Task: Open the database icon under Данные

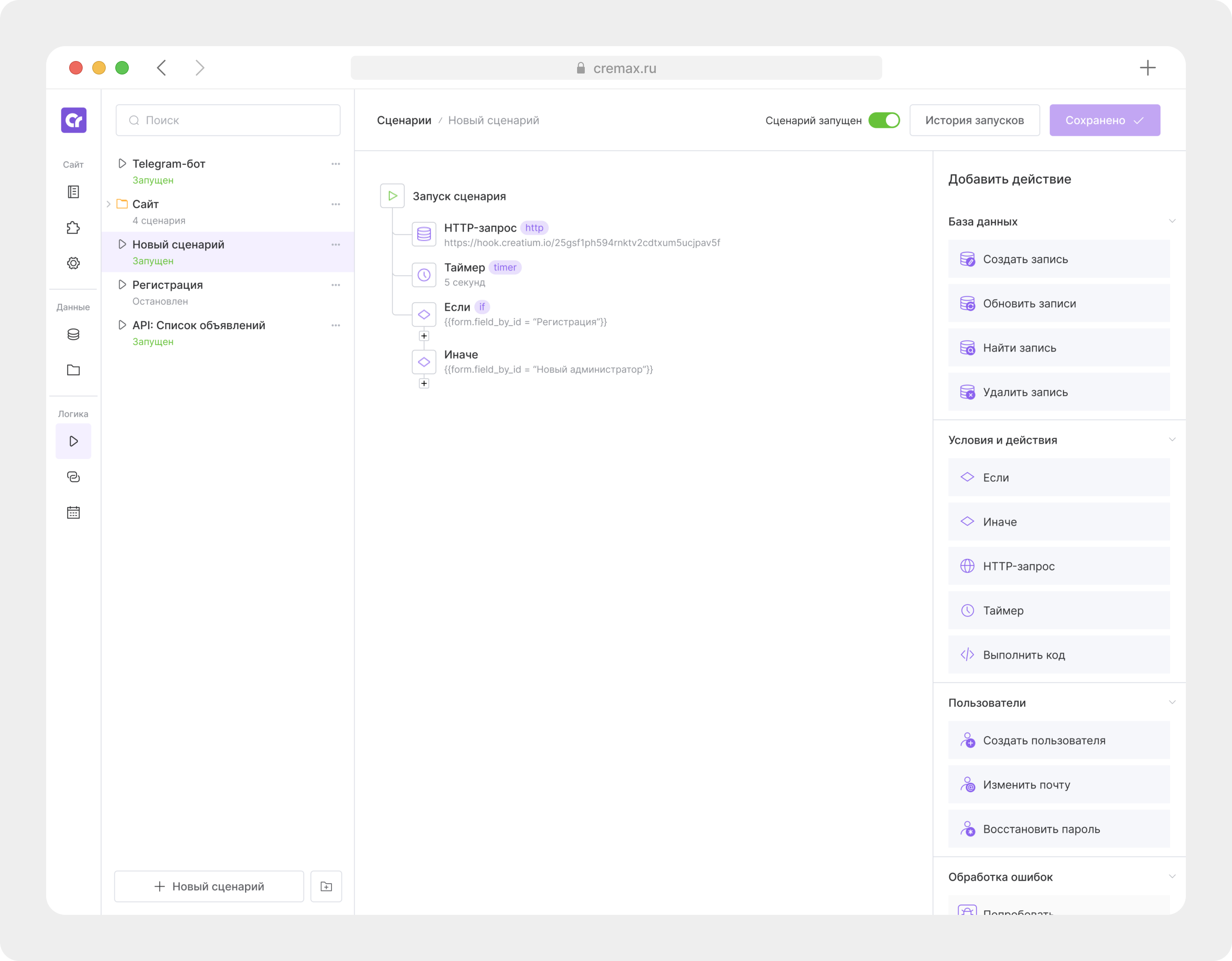Action: pyautogui.click(x=74, y=334)
